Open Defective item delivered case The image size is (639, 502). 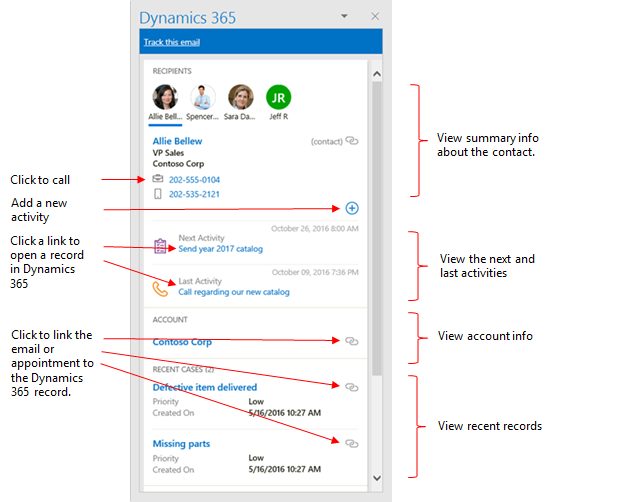(205, 387)
